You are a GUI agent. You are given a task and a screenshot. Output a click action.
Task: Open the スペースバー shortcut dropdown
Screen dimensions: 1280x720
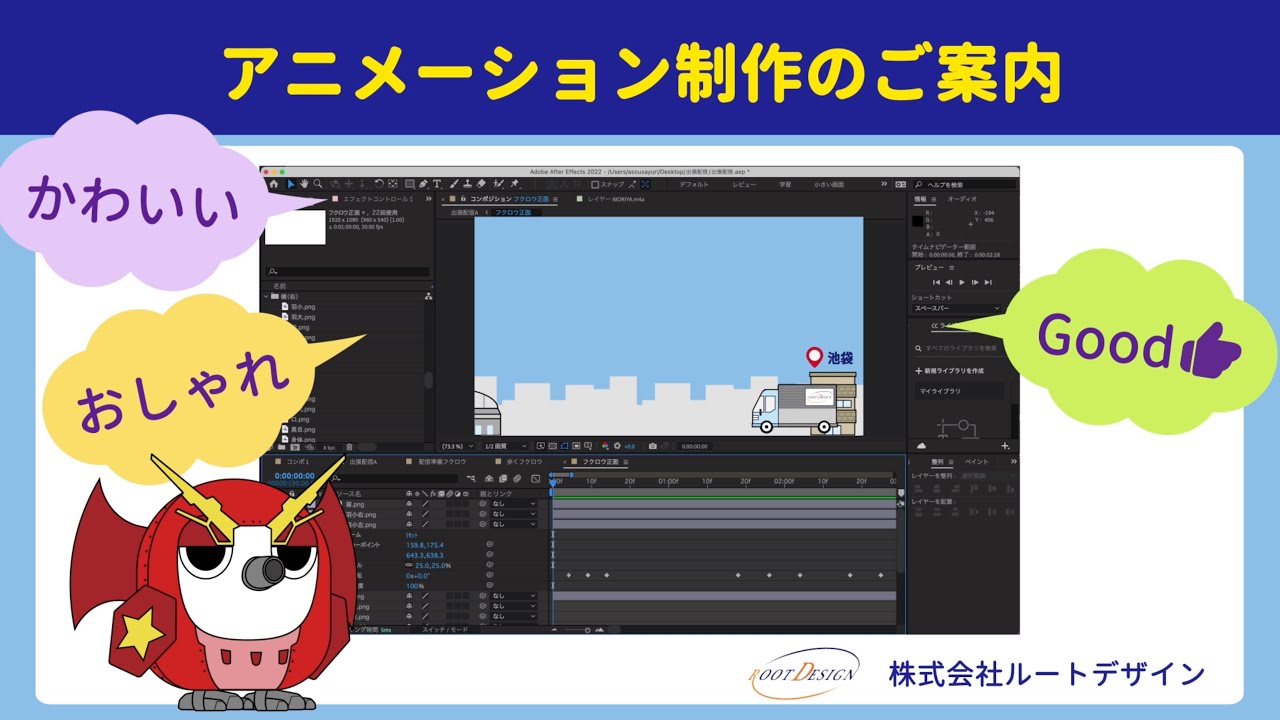pos(955,308)
